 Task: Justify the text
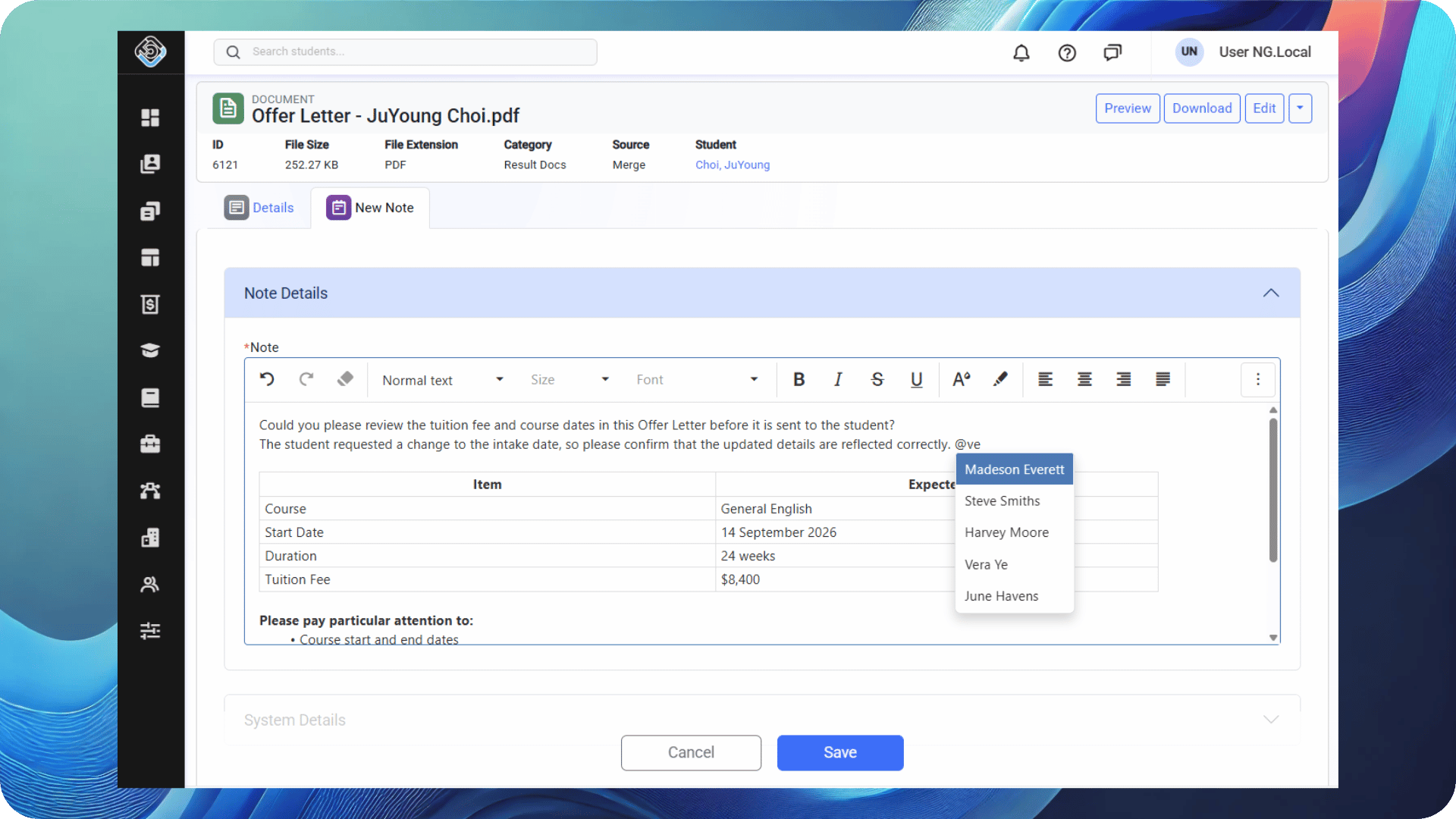pyautogui.click(x=1163, y=379)
